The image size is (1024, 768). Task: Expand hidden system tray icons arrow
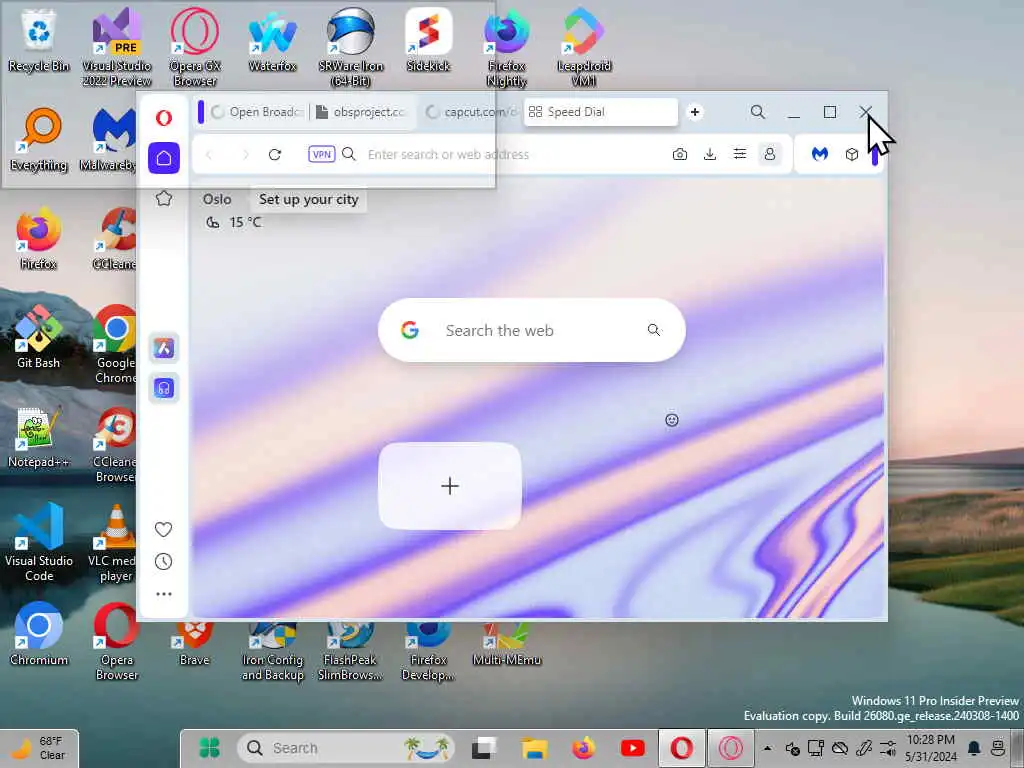click(767, 748)
